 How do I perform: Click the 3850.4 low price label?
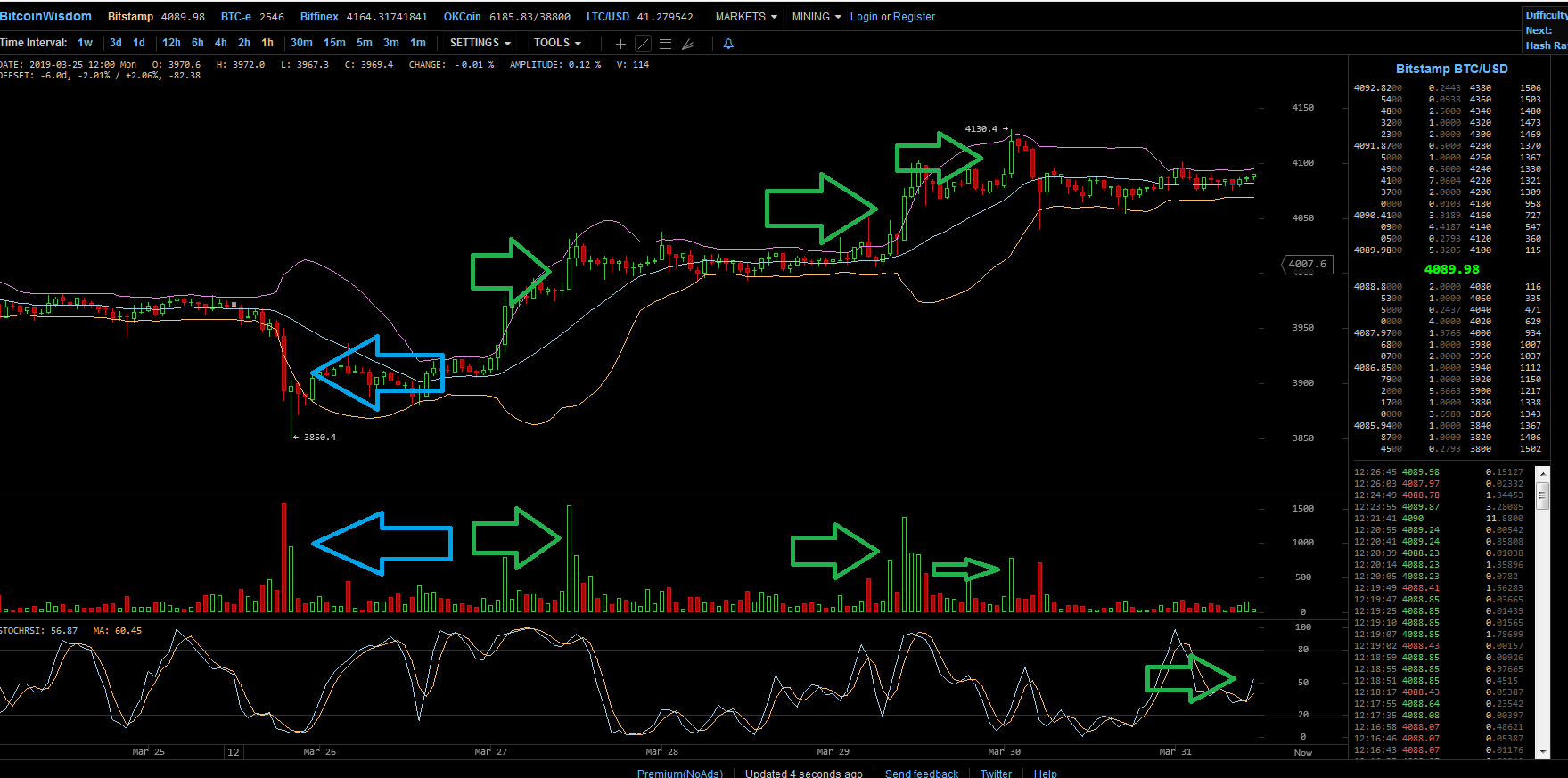319,438
